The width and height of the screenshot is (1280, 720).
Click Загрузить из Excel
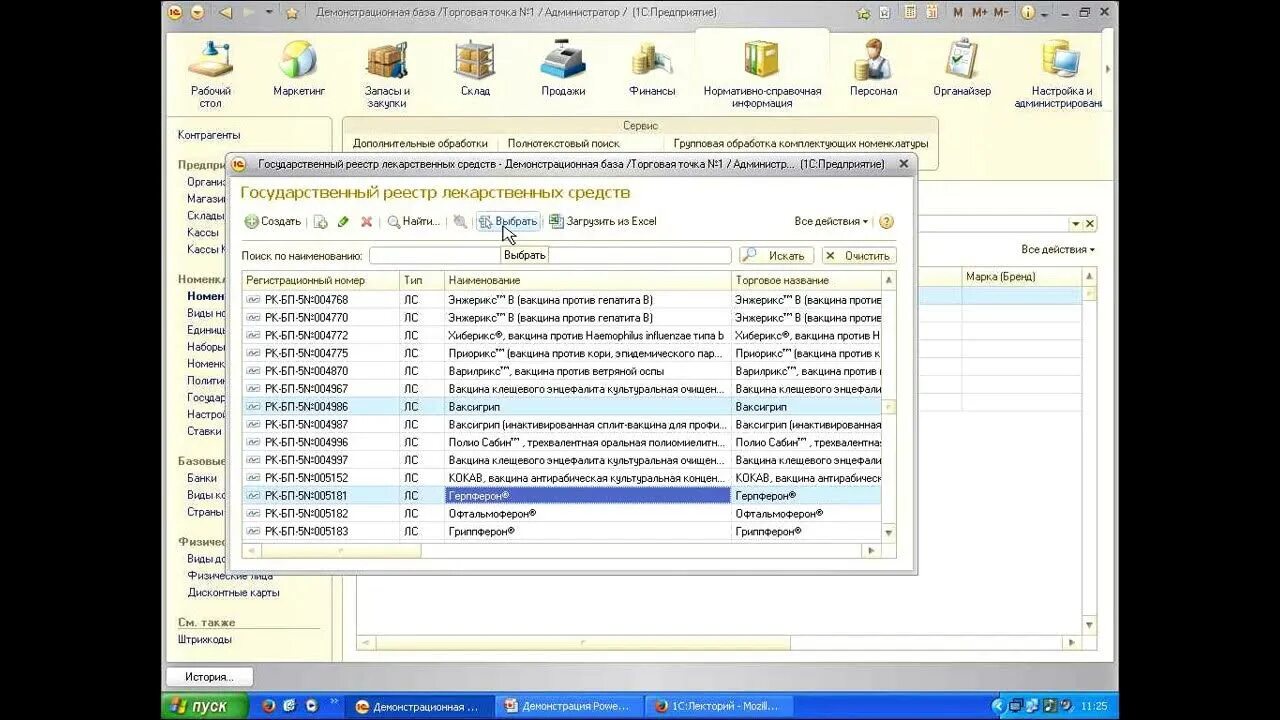point(603,222)
